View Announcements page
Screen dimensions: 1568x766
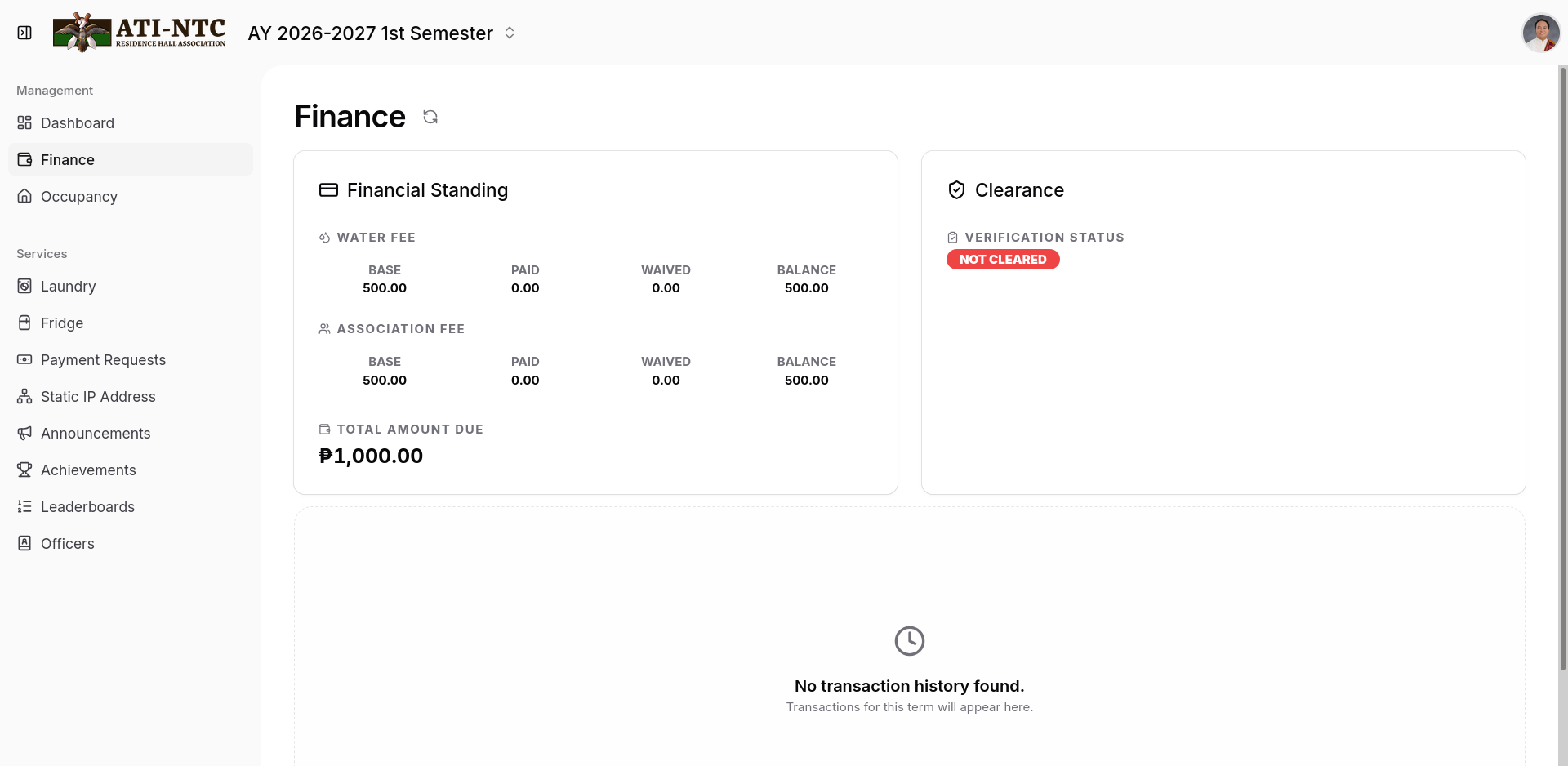click(131, 433)
